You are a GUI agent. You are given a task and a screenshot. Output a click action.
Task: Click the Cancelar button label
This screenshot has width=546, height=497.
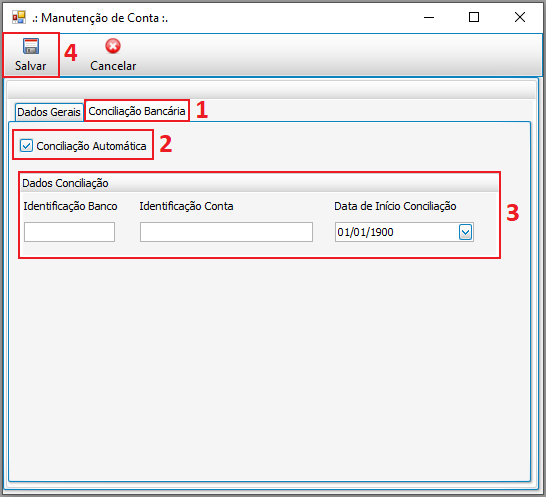point(113,66)
